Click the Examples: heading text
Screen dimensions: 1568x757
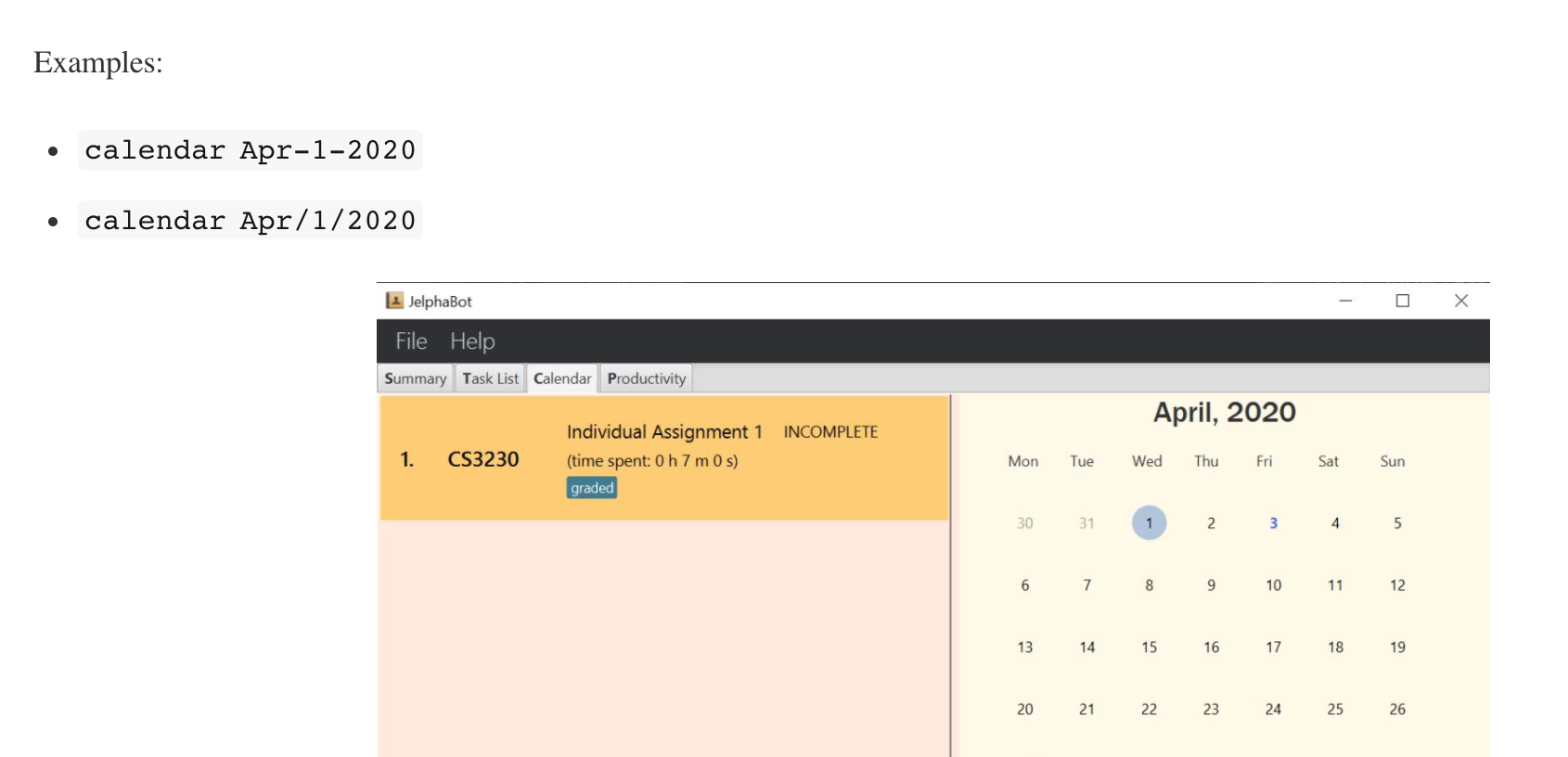click(x=98, y=63)
